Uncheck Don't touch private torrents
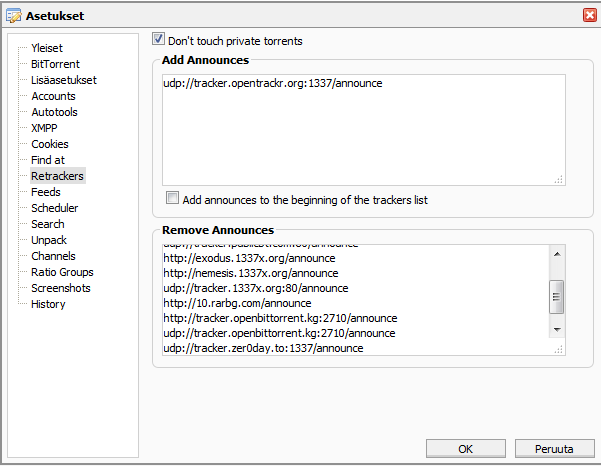Image resolution: width=601 pixels, height=466 pixels. click(159, 40)
